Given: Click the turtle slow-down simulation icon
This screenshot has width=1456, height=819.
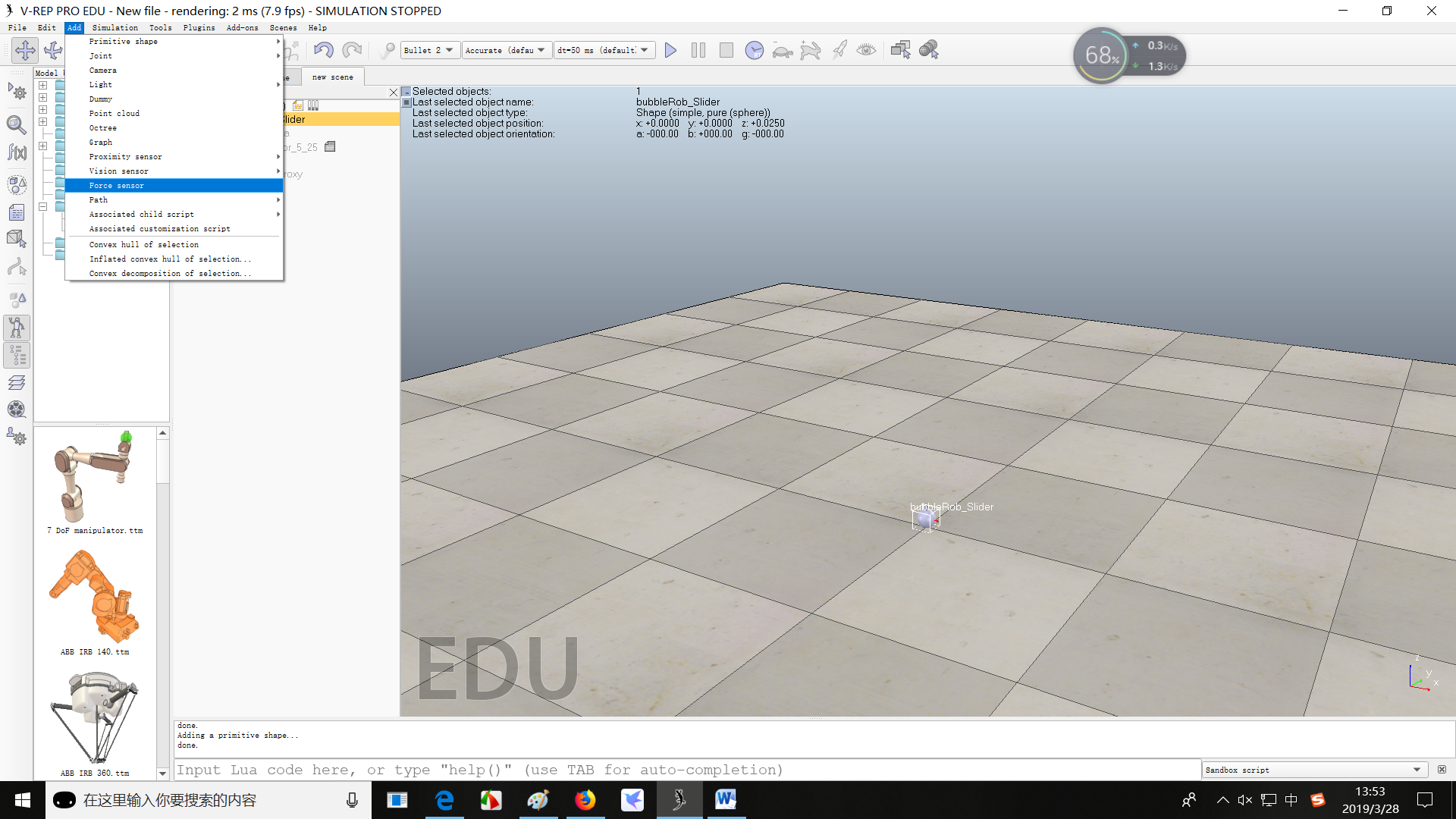Looking at the screenshot, I should (782, 51).
